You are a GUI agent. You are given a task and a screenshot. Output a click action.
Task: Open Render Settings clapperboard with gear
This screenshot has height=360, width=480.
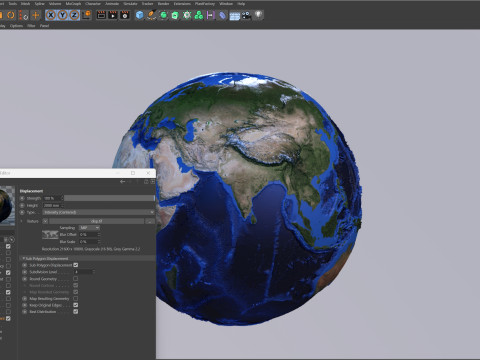pos(125,15)
